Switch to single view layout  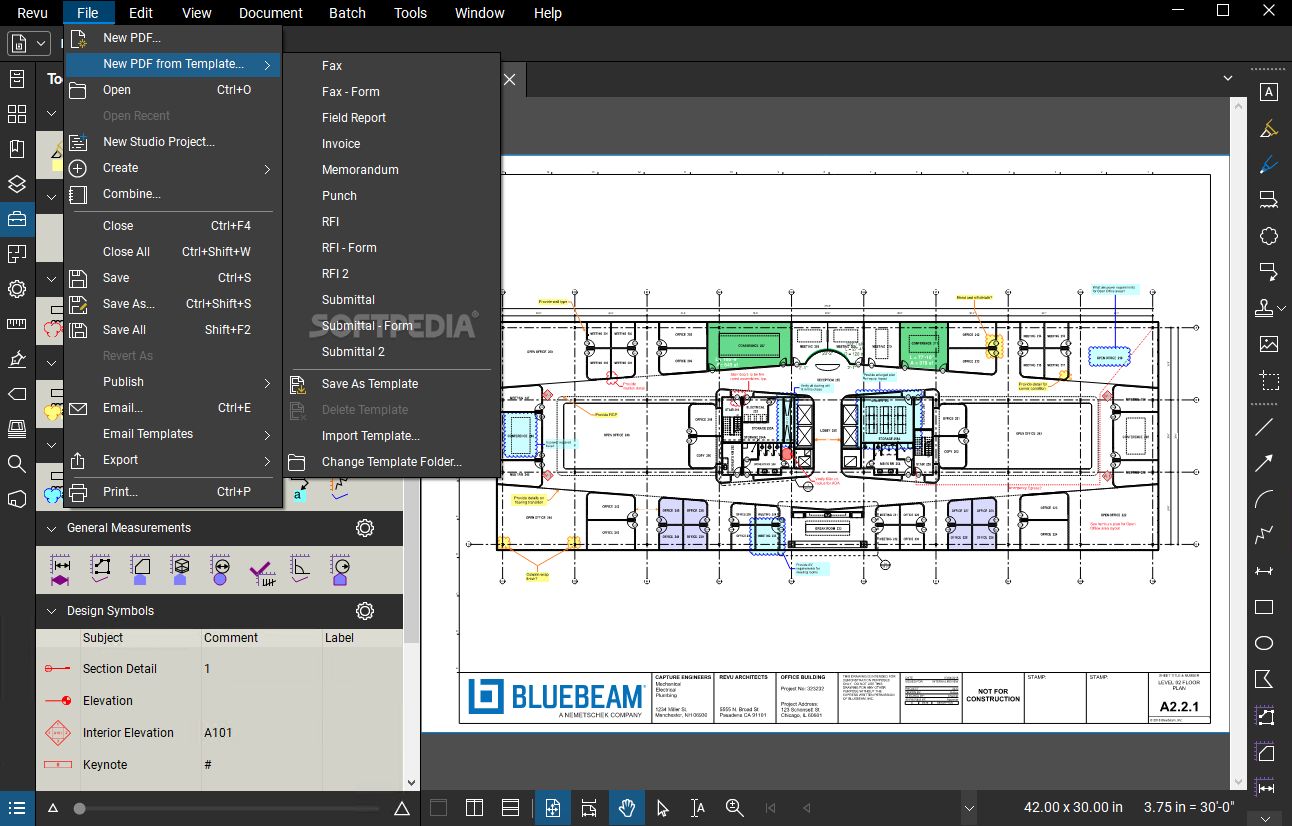point(438,808)
